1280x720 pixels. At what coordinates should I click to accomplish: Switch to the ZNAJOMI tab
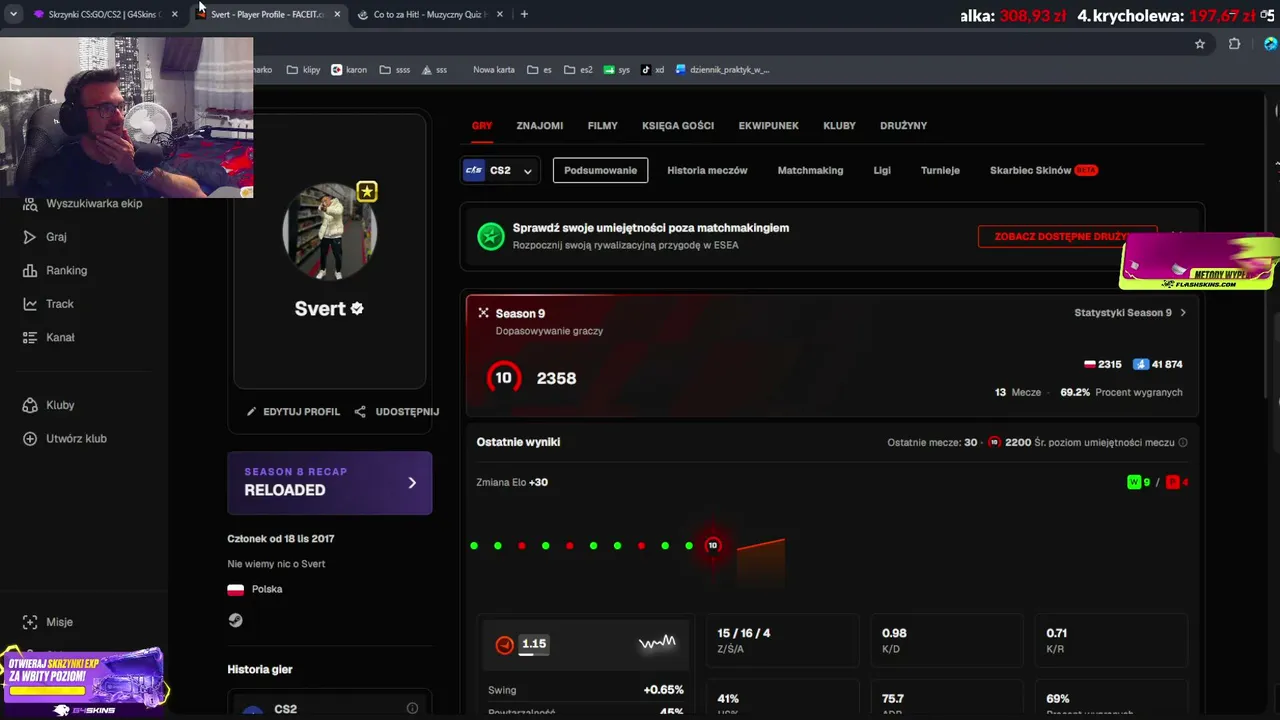click(x=540, y=126)
